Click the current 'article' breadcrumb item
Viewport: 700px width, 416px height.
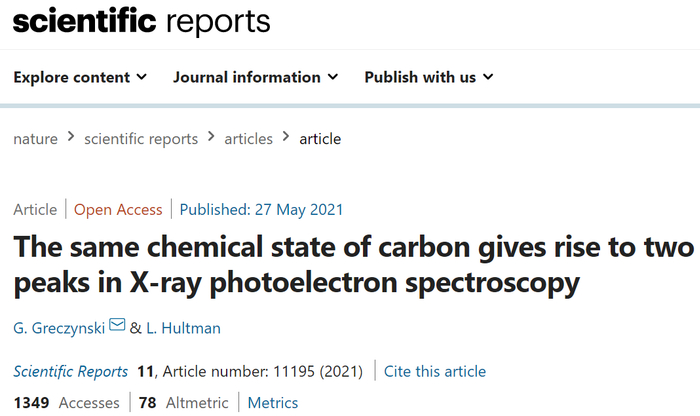[320, 139]
